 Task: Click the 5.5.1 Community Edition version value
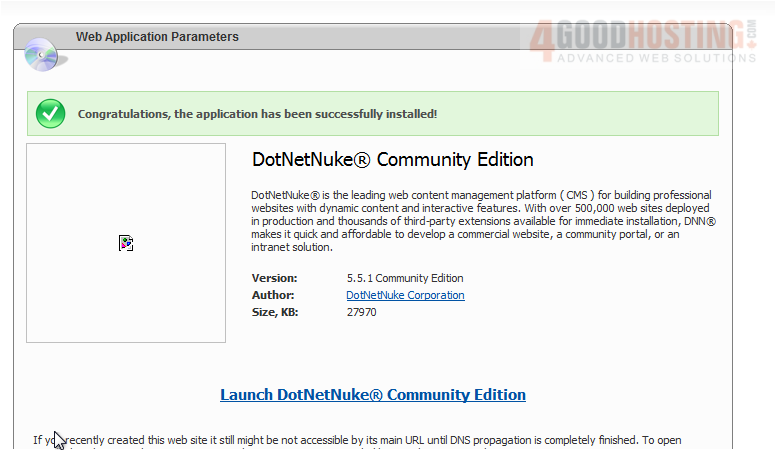point(404,278)
